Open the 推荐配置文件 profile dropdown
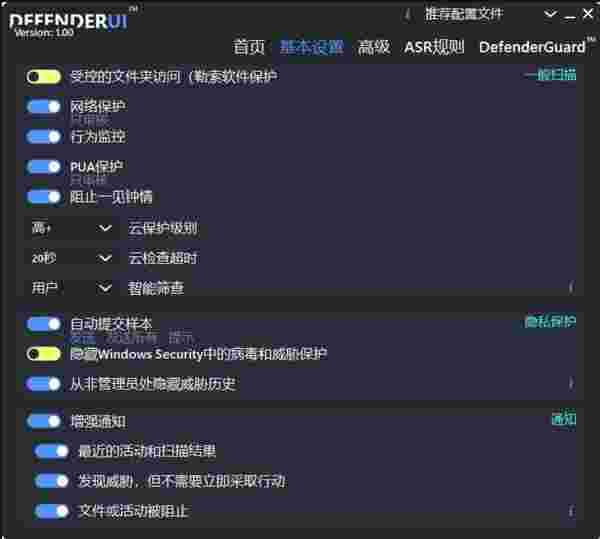This screenshot has height=539, width=600. [x=490, y=15]
